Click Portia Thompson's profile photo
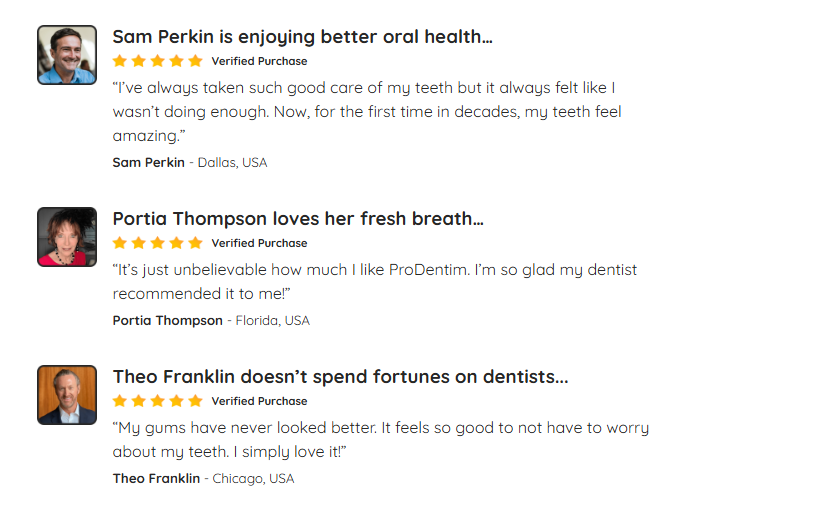828x511 pixels. (x=67, y=237)
